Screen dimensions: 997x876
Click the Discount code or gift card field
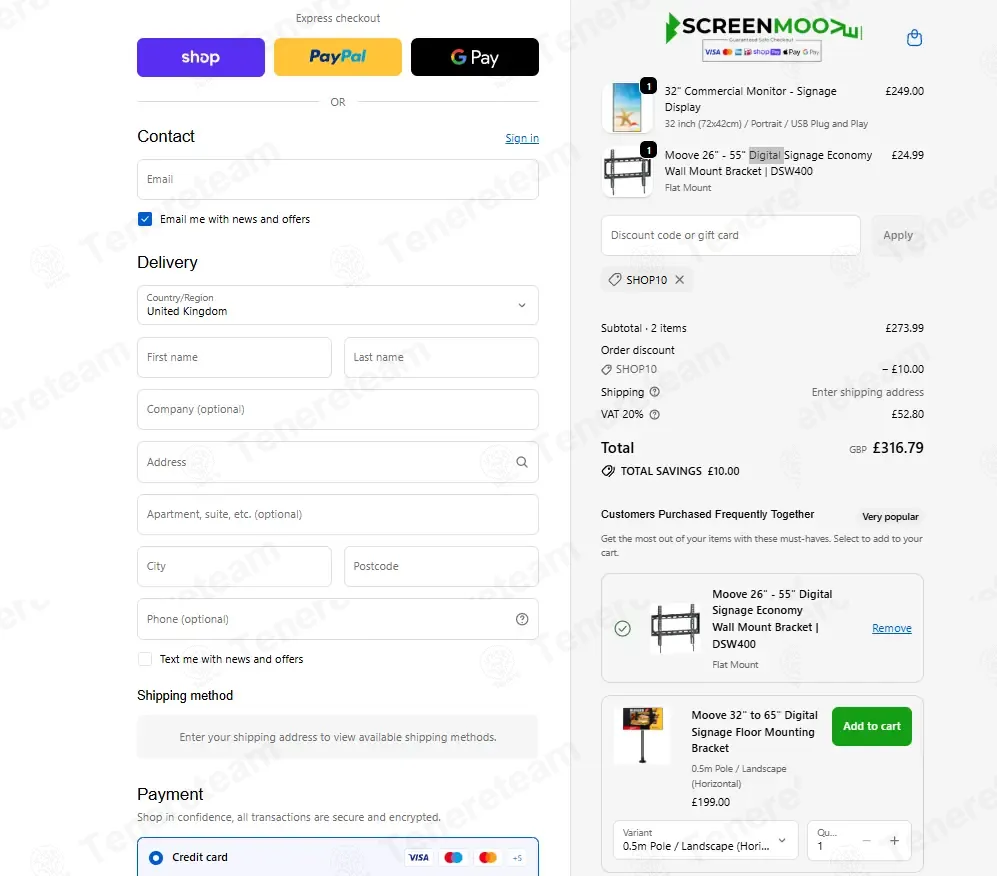pyautogui.click(x=731, y=235)
